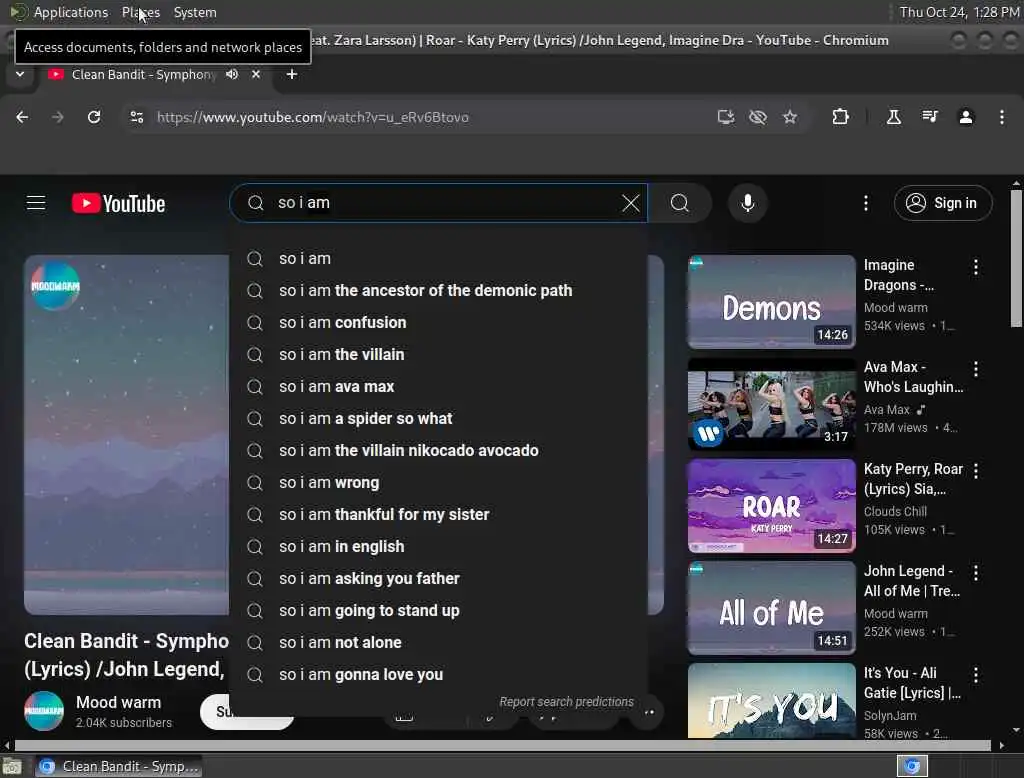Open media controls icon in toolbar
The image size is (1024, 778).
tap(930, 117)
